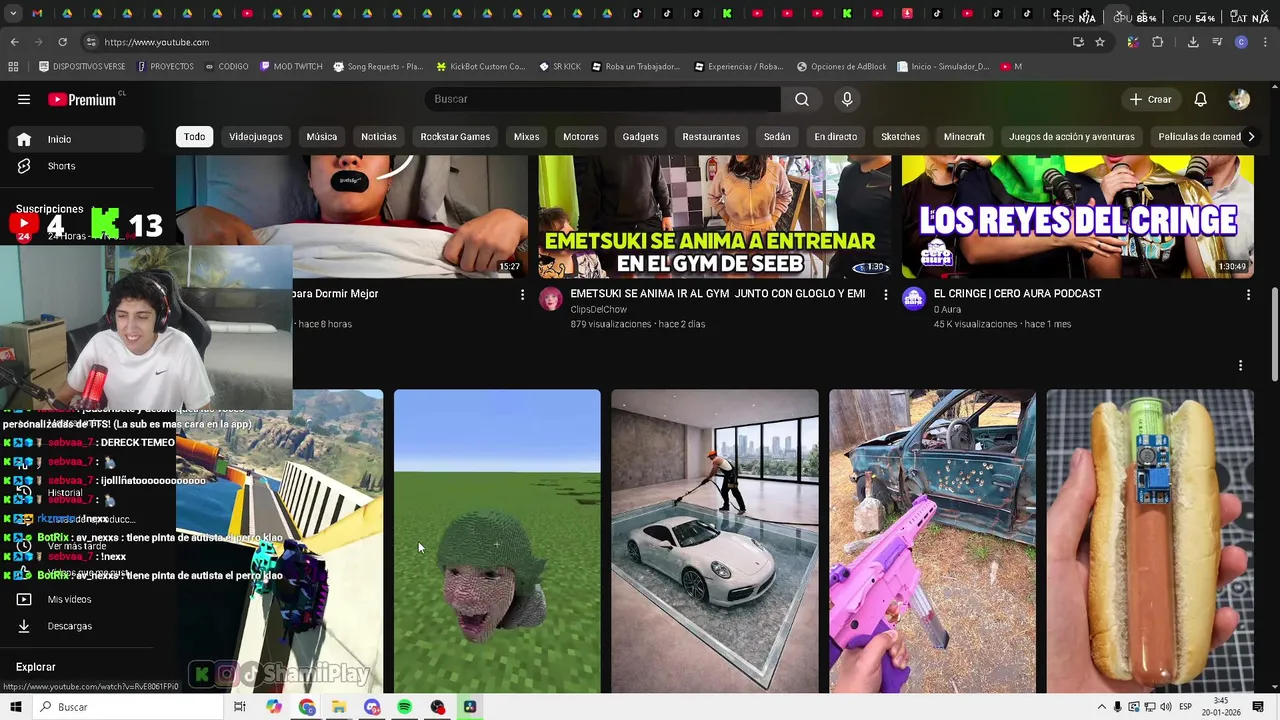Open the DISPOSITIVOS VERSE bookmark
The width and height of the screenshot is (1280, 720).
click(82, 67)
